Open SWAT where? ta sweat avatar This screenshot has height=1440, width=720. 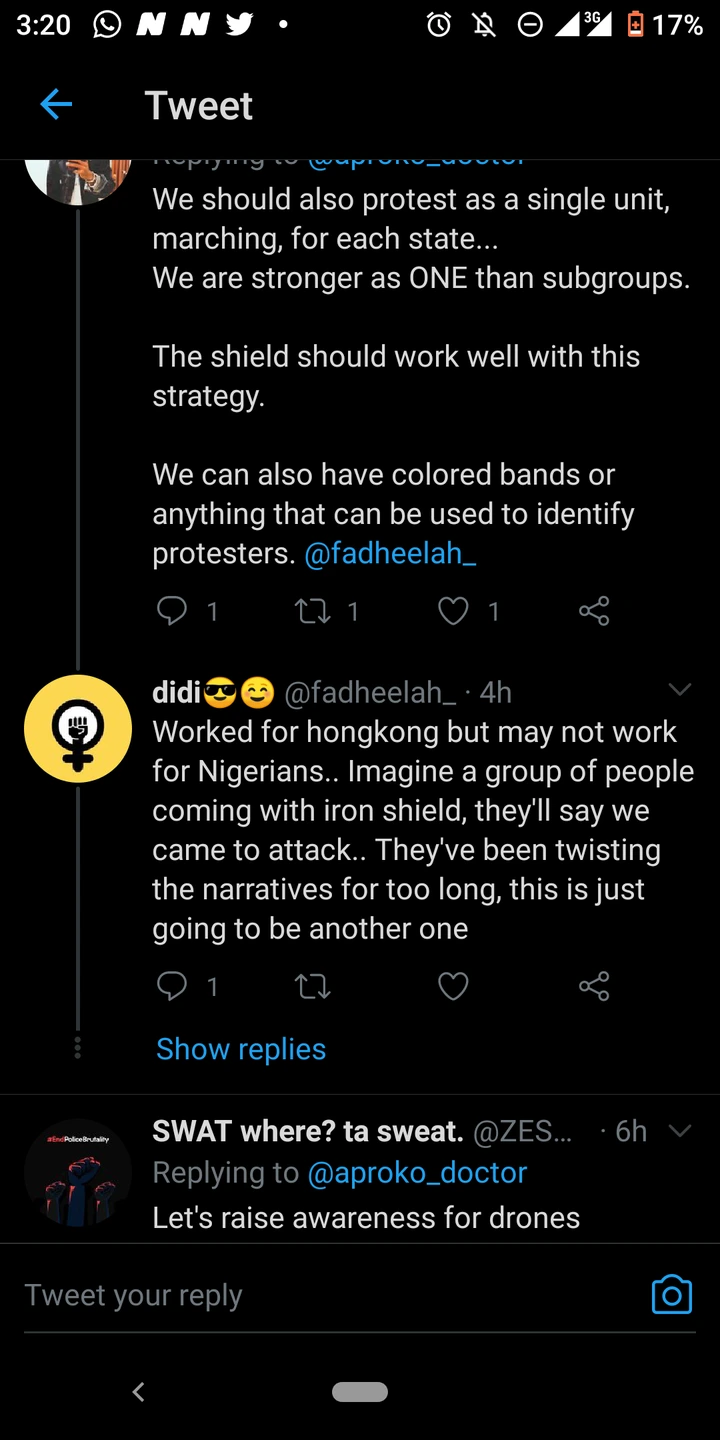pos(78,1172)
